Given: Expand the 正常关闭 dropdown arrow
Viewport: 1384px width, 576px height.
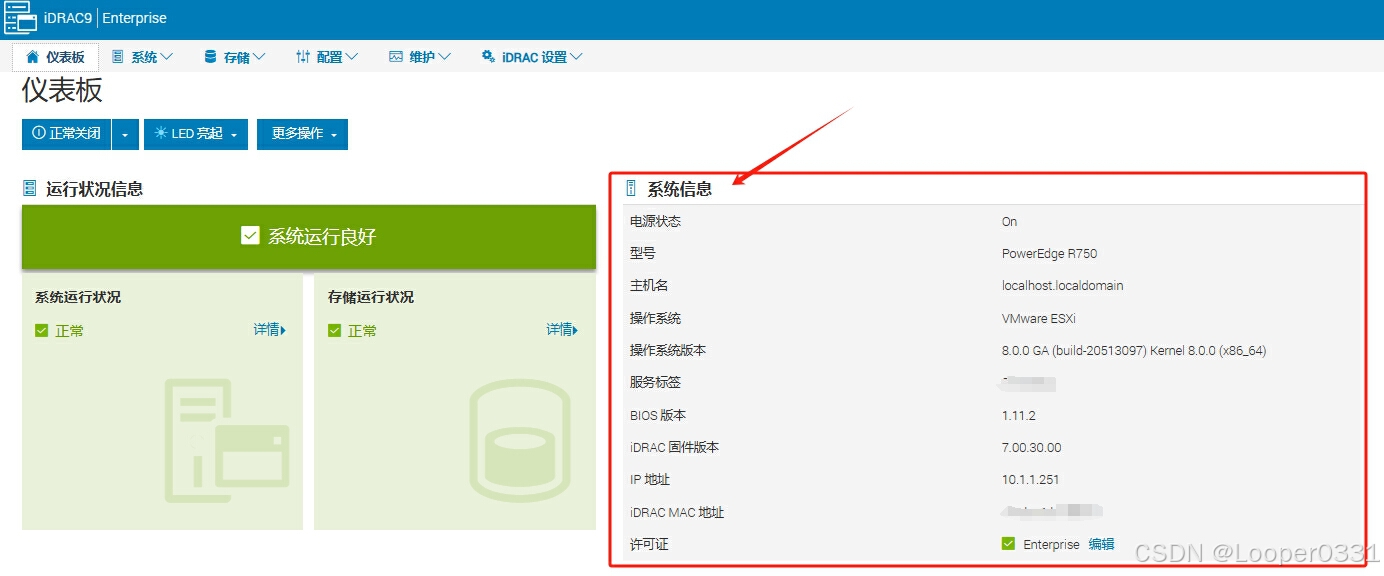Looking at the screenshot, I should click(x=125, y=134).
